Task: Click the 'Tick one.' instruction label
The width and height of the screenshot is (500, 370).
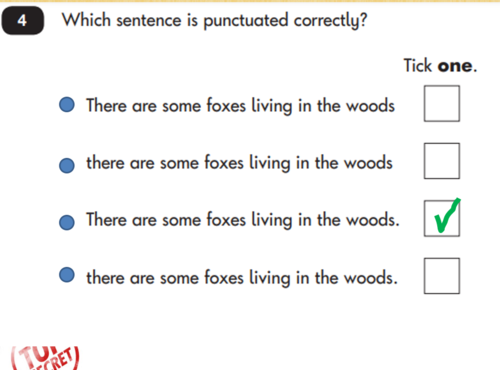Action: click(x=440, y=65)
